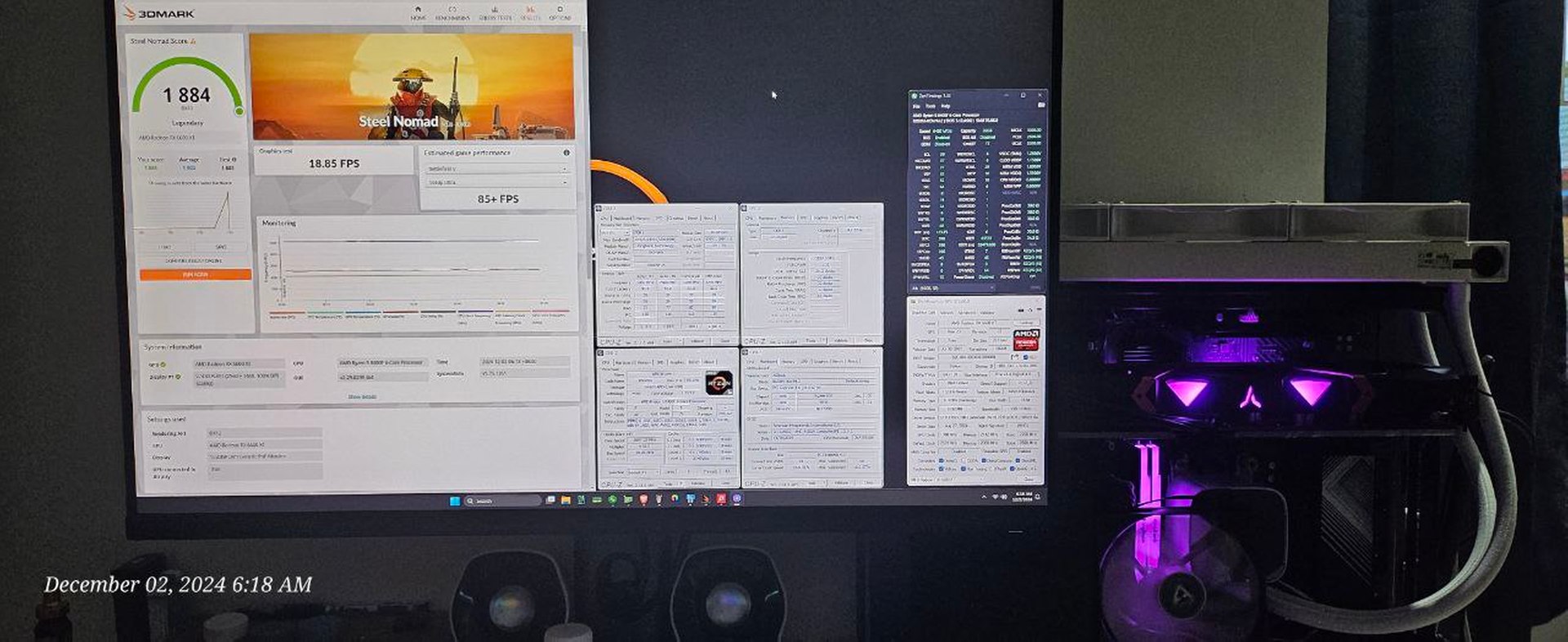Click the info icon in Estimated game performance
The image size is (1568, 642).
(x=566, y=153)
